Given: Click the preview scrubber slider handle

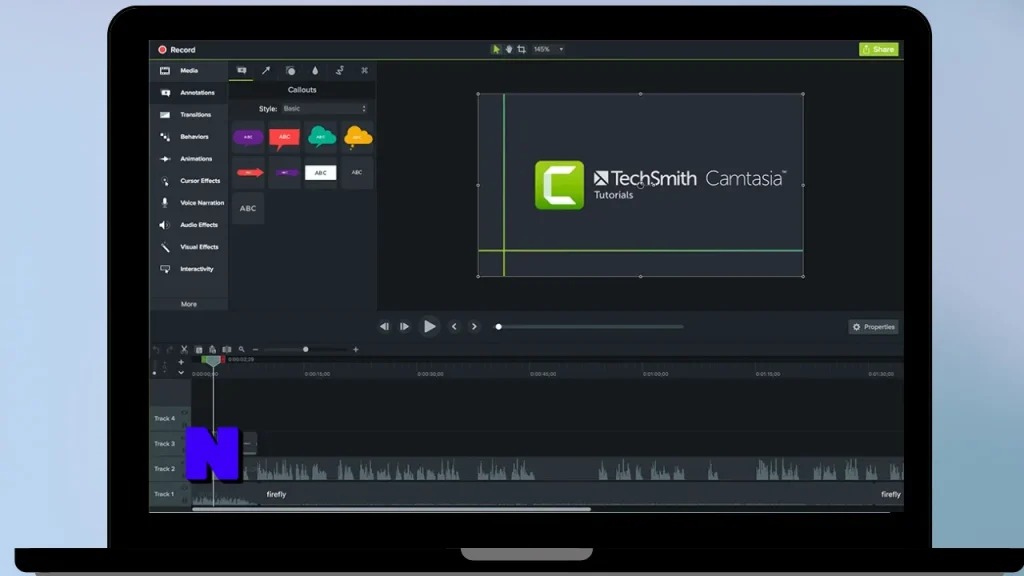Looking at the screenshot, I should click(498, 327).
